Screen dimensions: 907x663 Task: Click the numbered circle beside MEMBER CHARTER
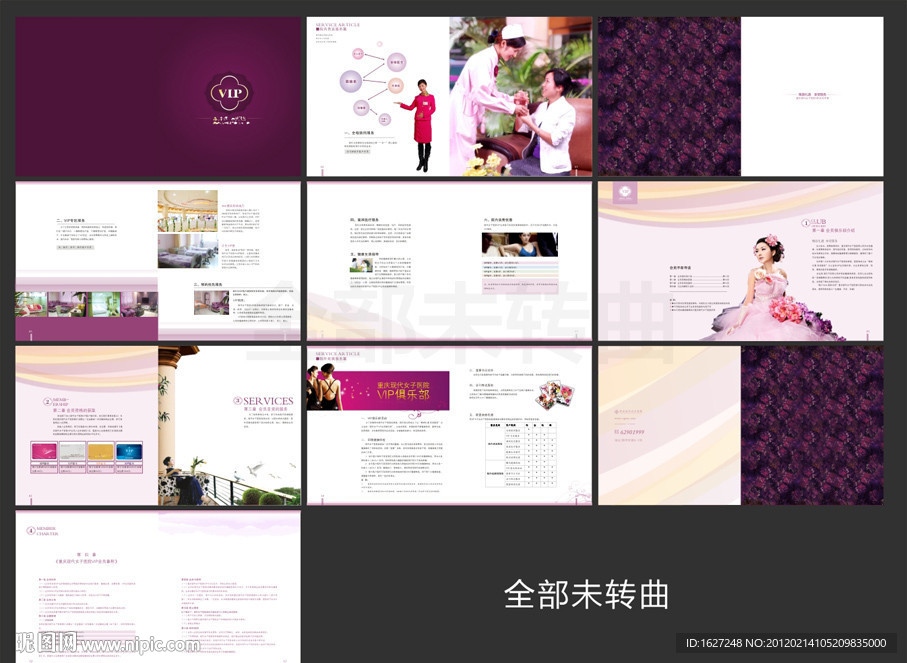(29, 529)
